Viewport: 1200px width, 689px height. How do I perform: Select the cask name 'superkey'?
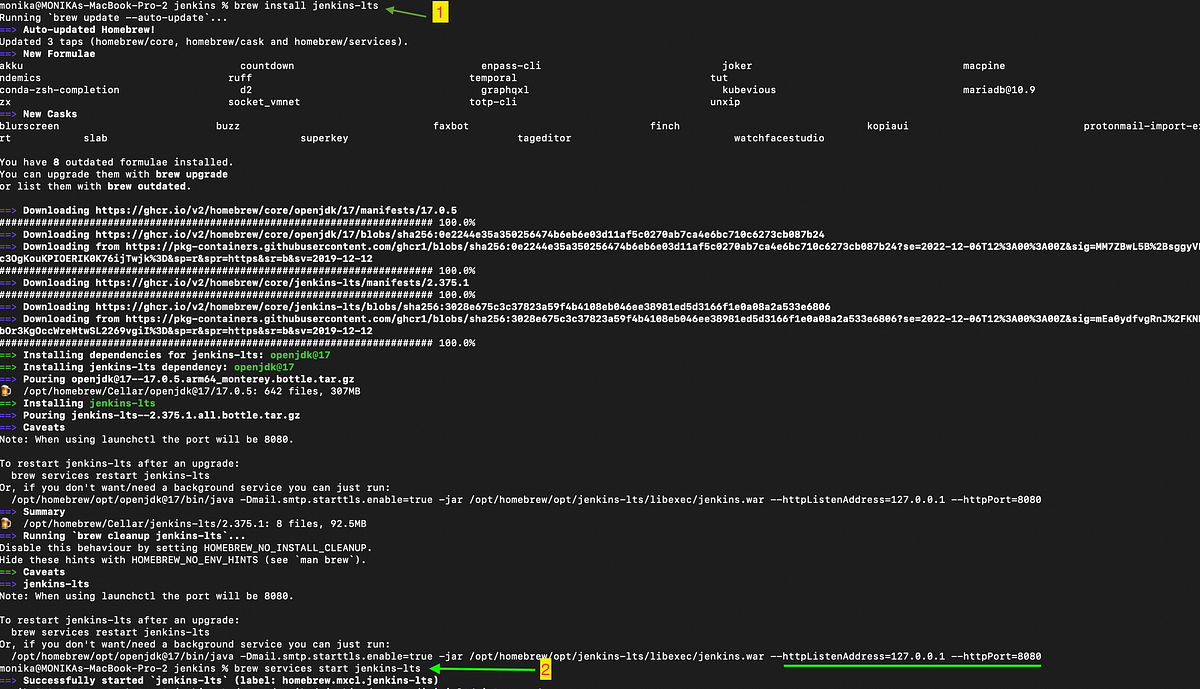click(x=325, y=138)
